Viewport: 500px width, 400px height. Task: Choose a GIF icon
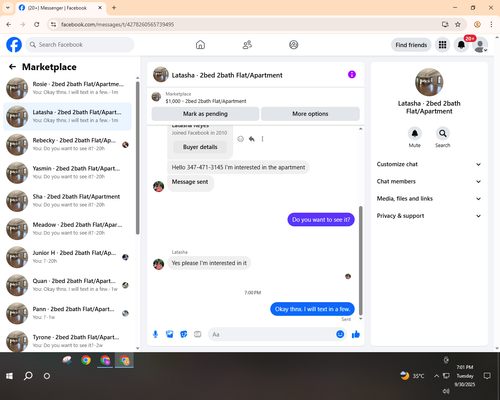tap(198, 334)
